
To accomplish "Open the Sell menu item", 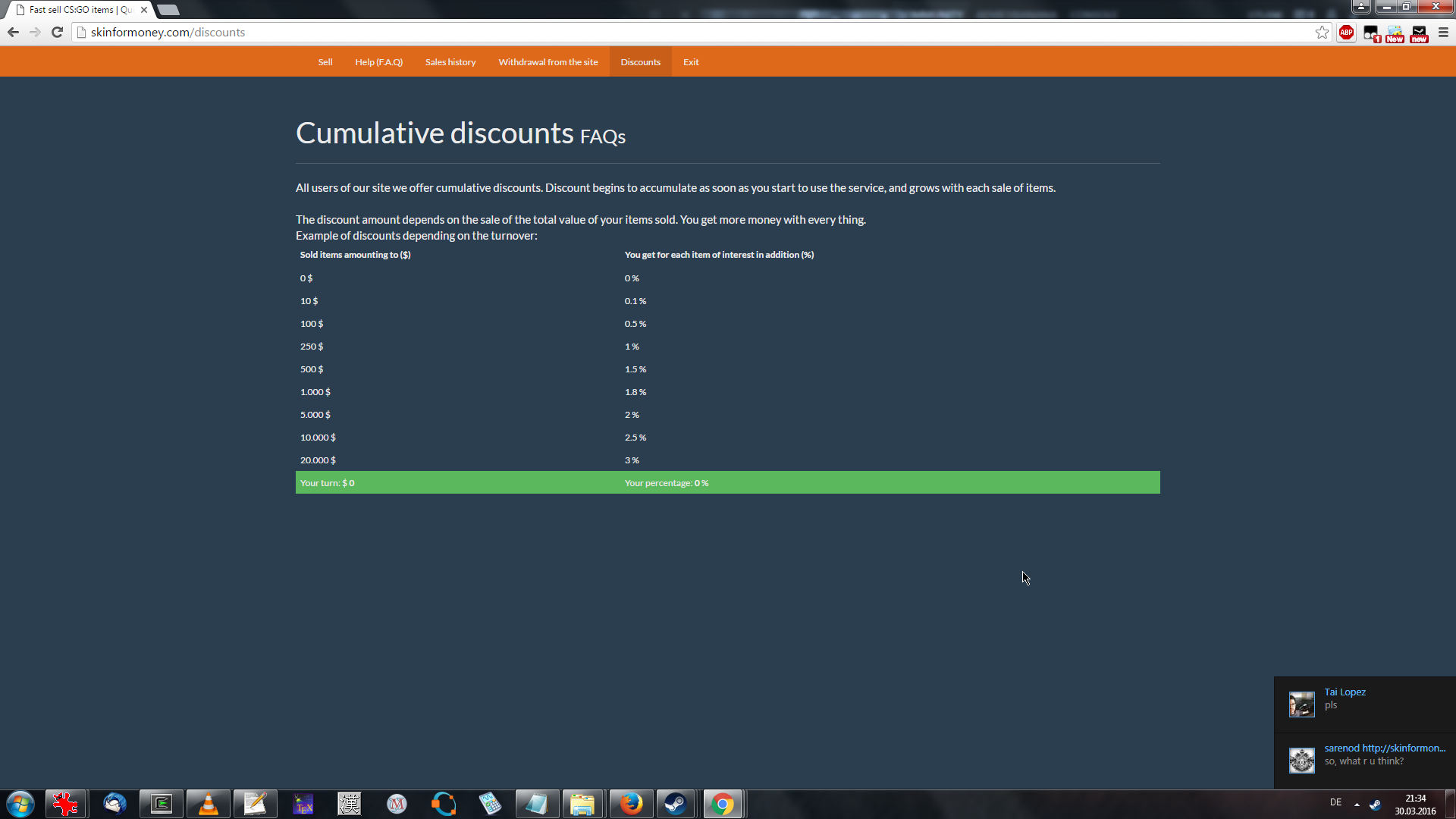I will click(x=325, y=62).
